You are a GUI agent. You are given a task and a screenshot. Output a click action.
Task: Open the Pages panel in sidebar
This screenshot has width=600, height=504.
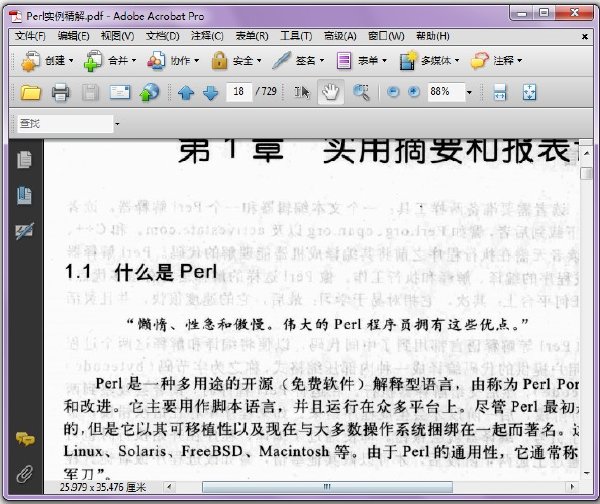coord(24,159)
